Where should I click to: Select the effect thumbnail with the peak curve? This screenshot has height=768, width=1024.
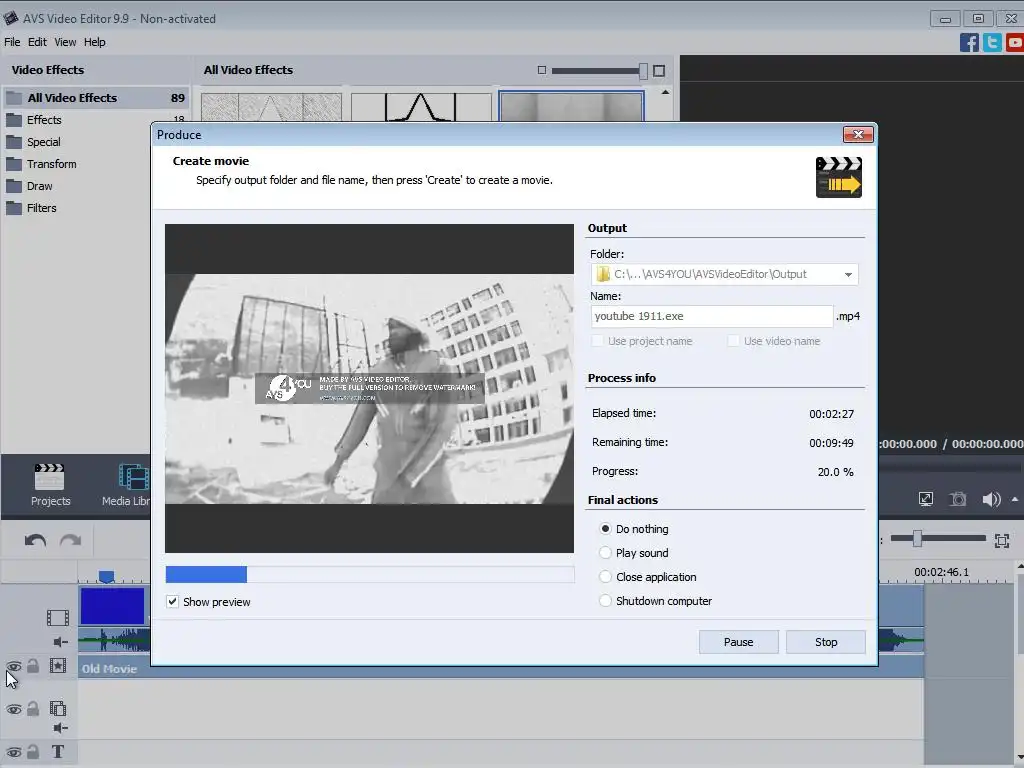coord(421,107)
